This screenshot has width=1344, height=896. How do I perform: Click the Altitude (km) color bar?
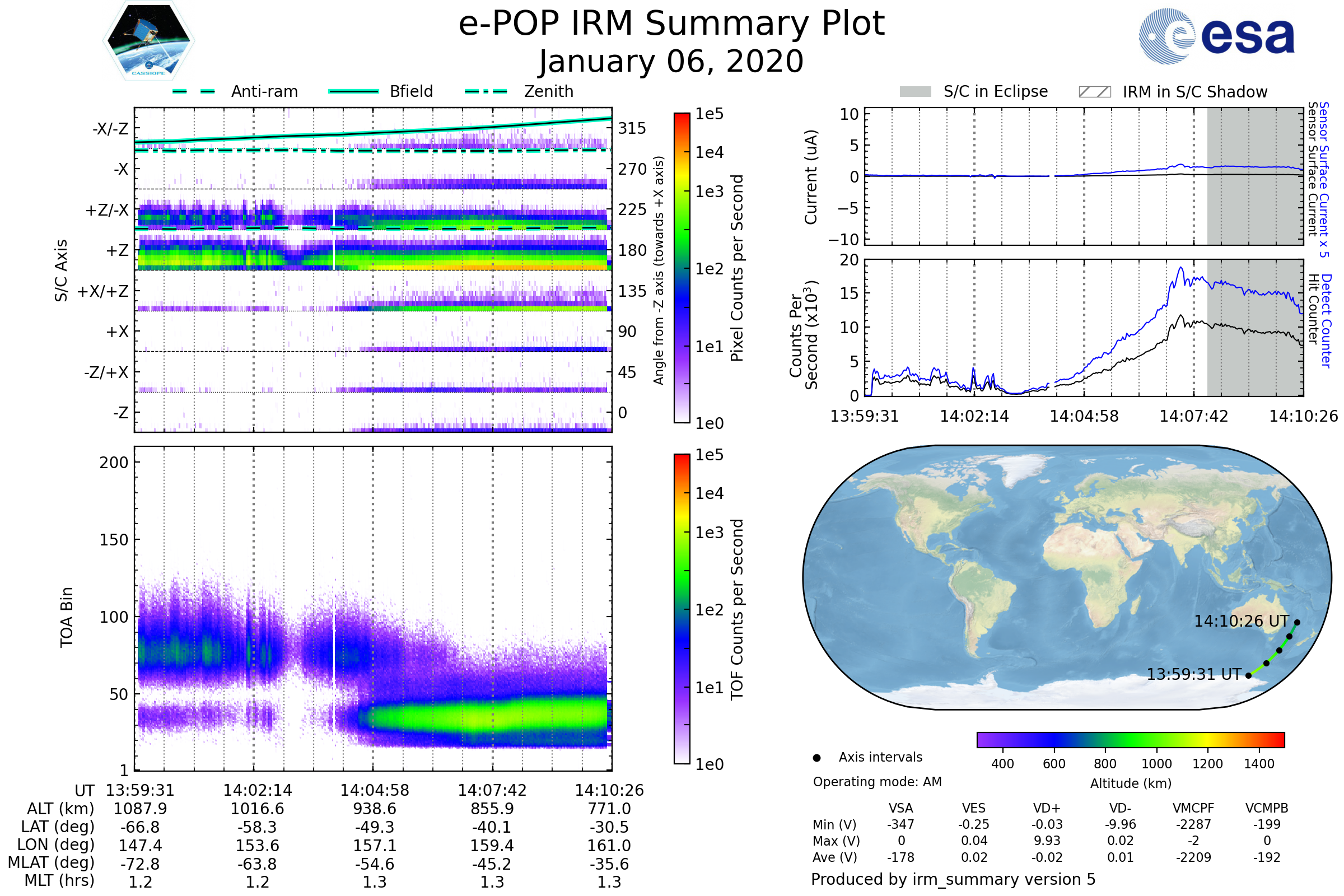1130,739
